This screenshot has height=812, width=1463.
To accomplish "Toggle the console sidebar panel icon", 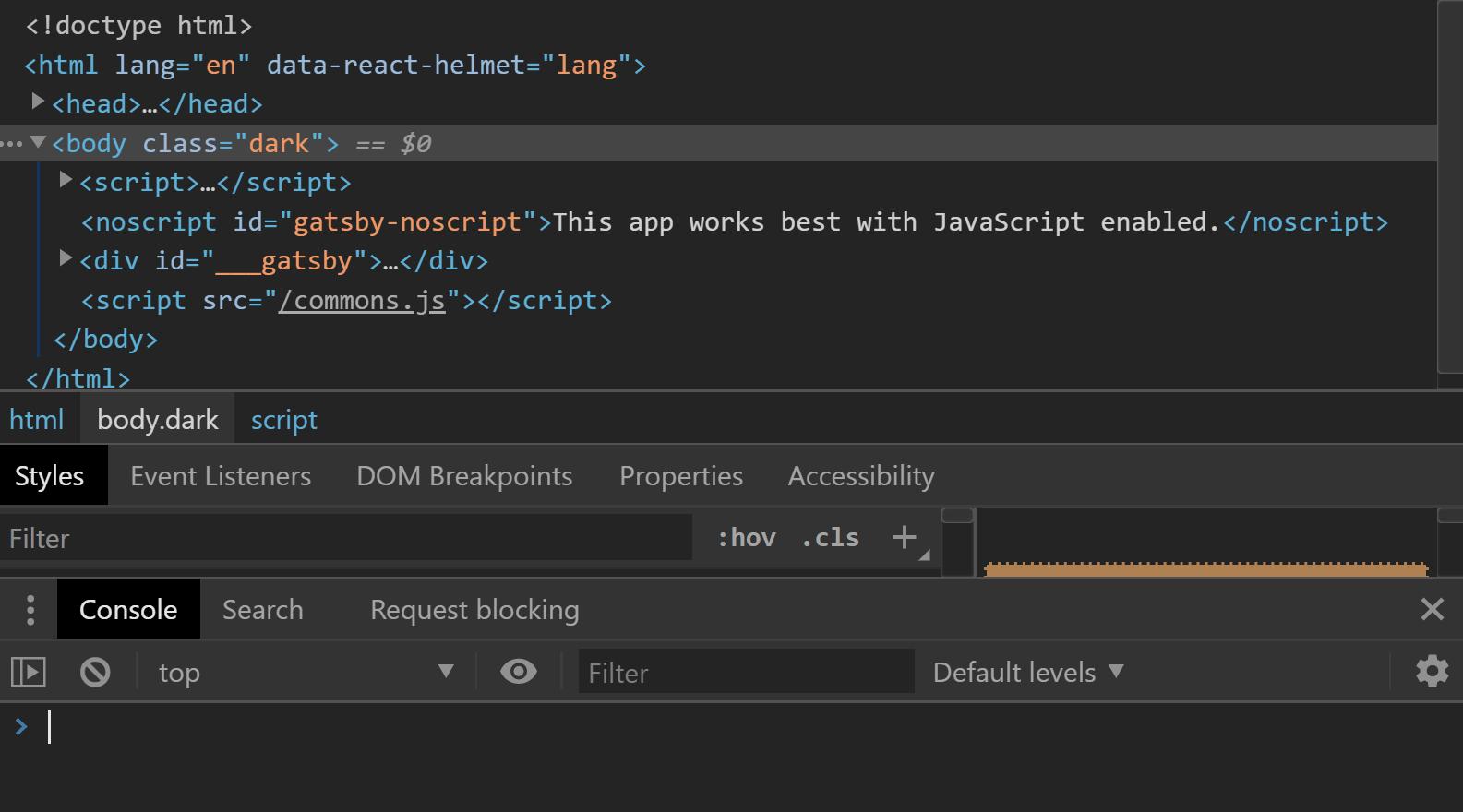I will (29, 672).
